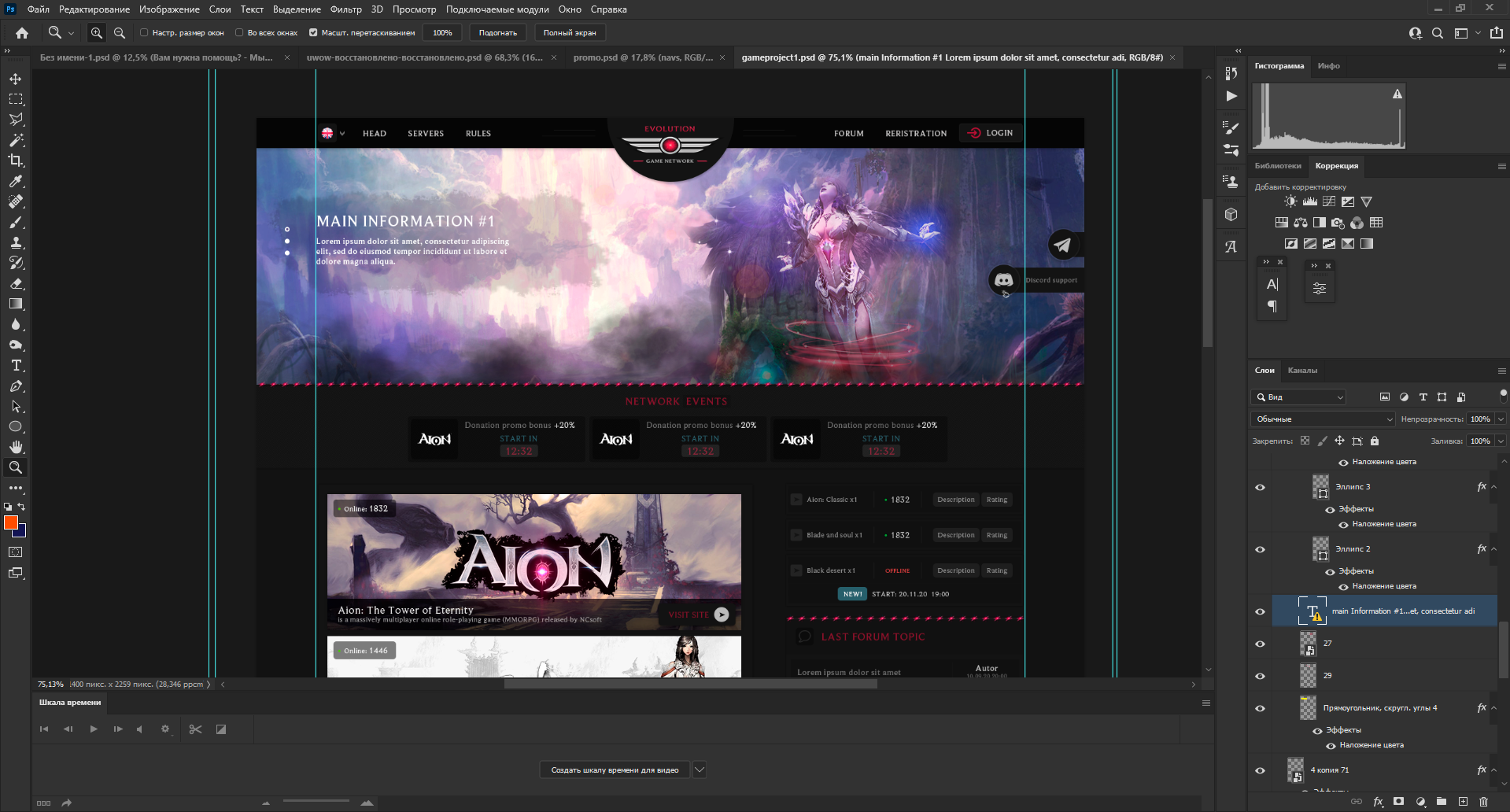Play the timeline animation
The image size is (1510, 812).
(x=94, y=729)
